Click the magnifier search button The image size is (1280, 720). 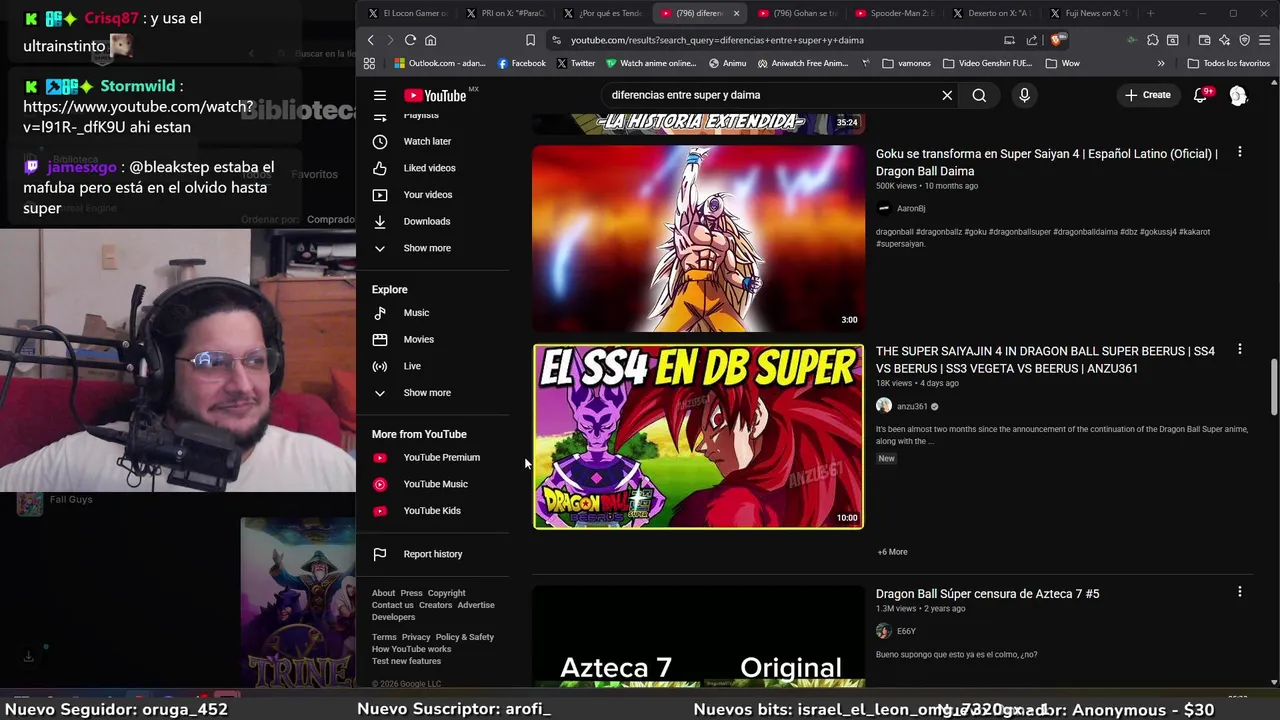pyautogui.click(x=979, y=95)
